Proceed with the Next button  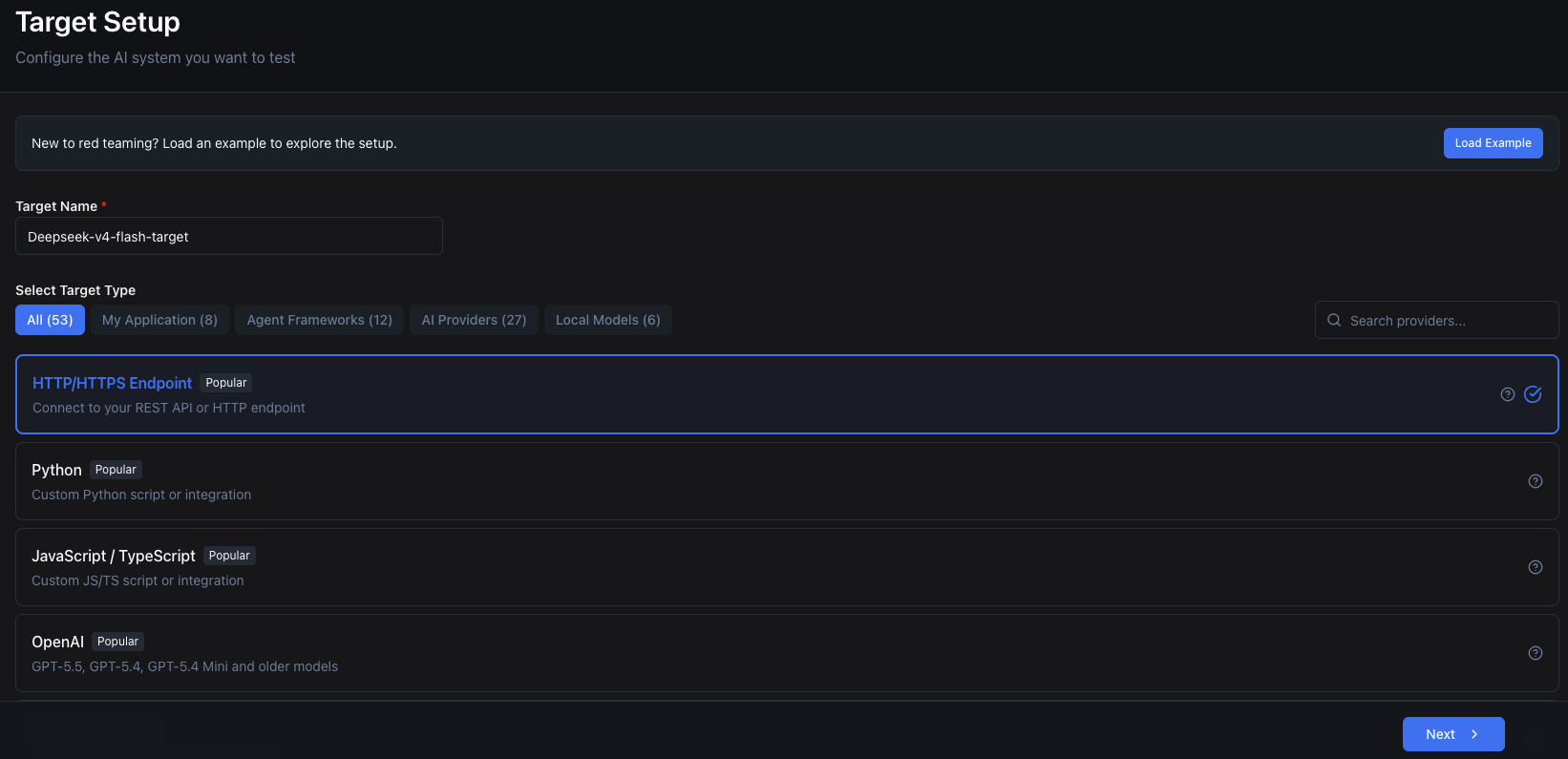coord(1453,734)
